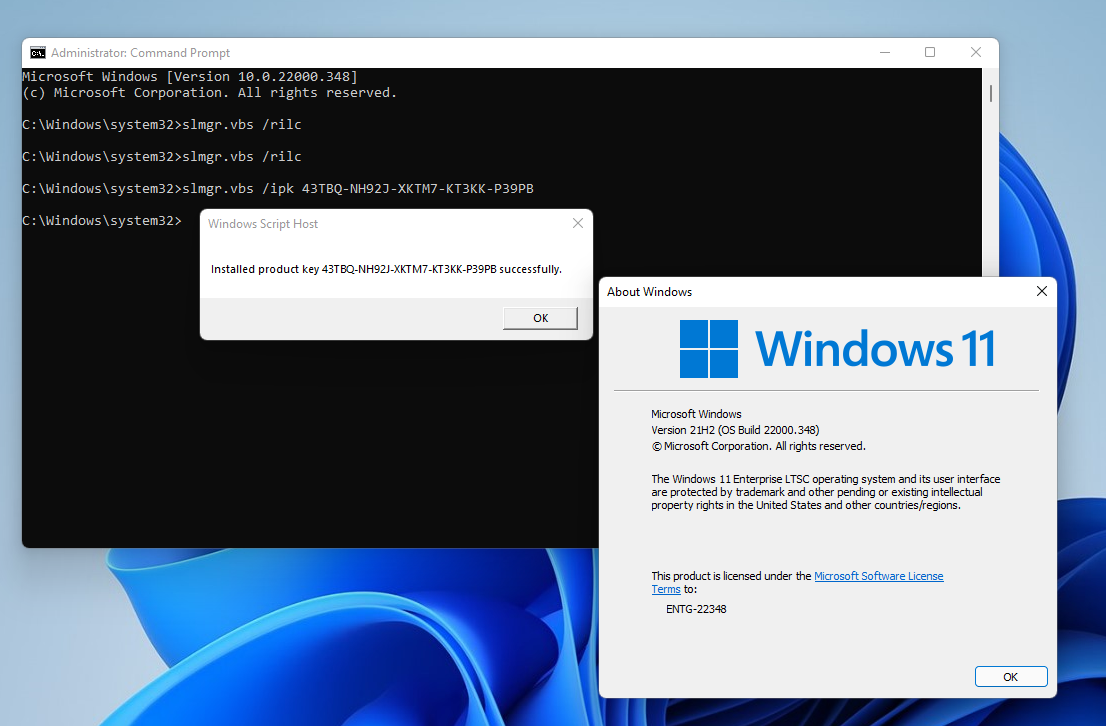Click the empty C:\Windows\system32> prompt line
The height and width of the screenshot is (726, 1106).
pyautogui.click(x=102, y=221)
